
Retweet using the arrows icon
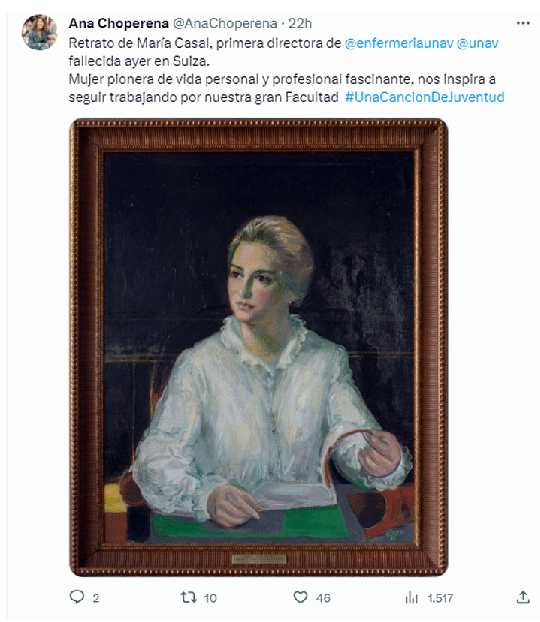pyautogui.click(x=188, y=597)
